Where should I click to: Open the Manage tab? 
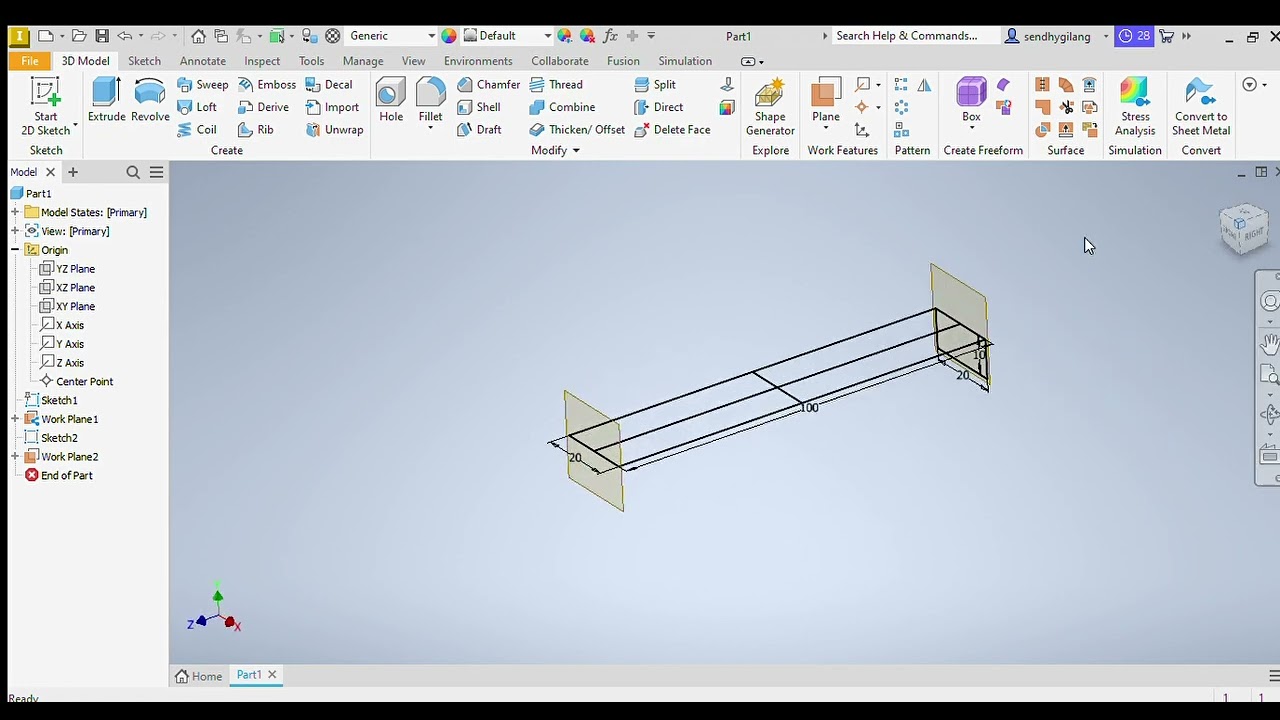point(363,61)
